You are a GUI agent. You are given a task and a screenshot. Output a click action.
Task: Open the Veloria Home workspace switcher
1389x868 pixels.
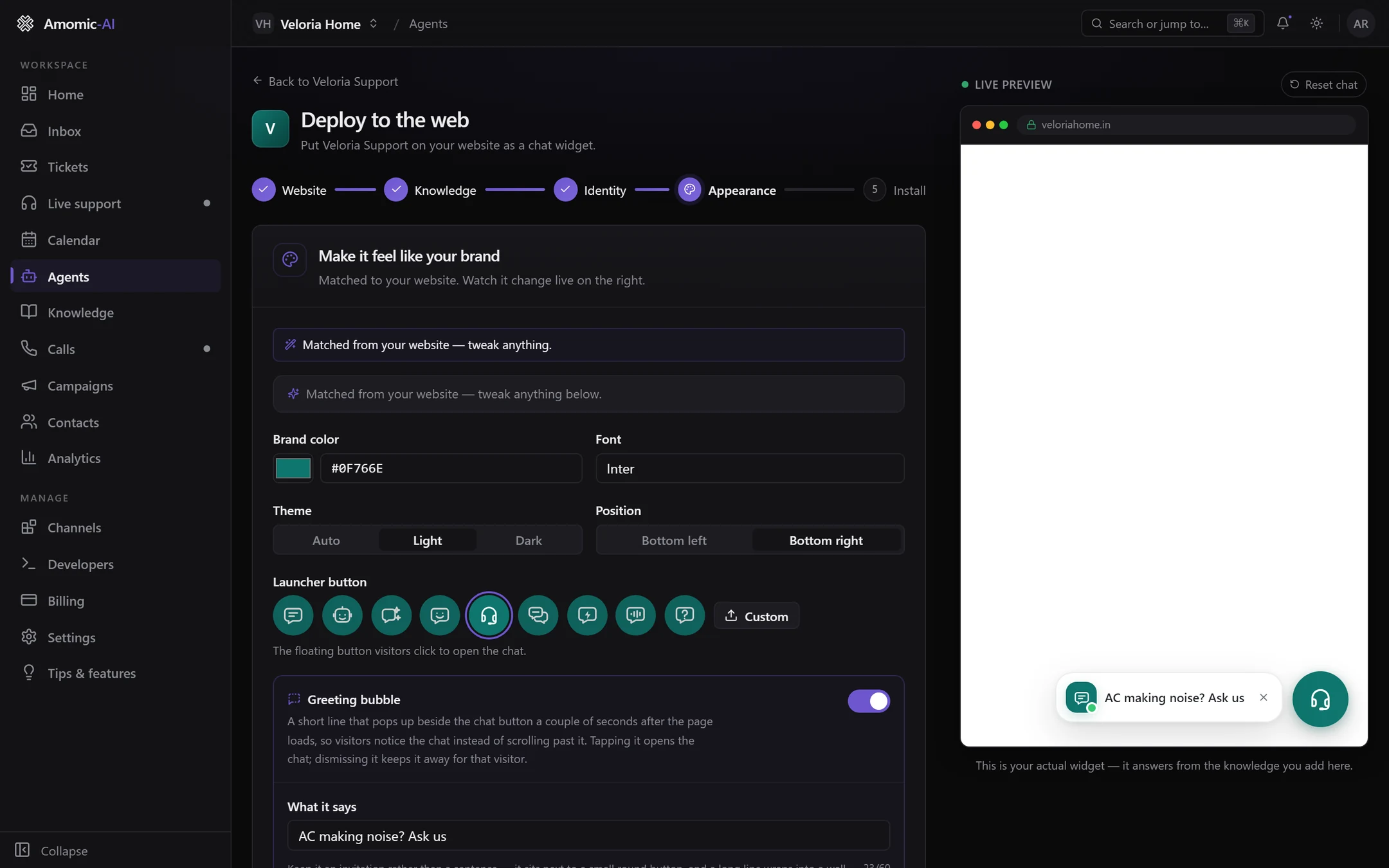[316, 24]
